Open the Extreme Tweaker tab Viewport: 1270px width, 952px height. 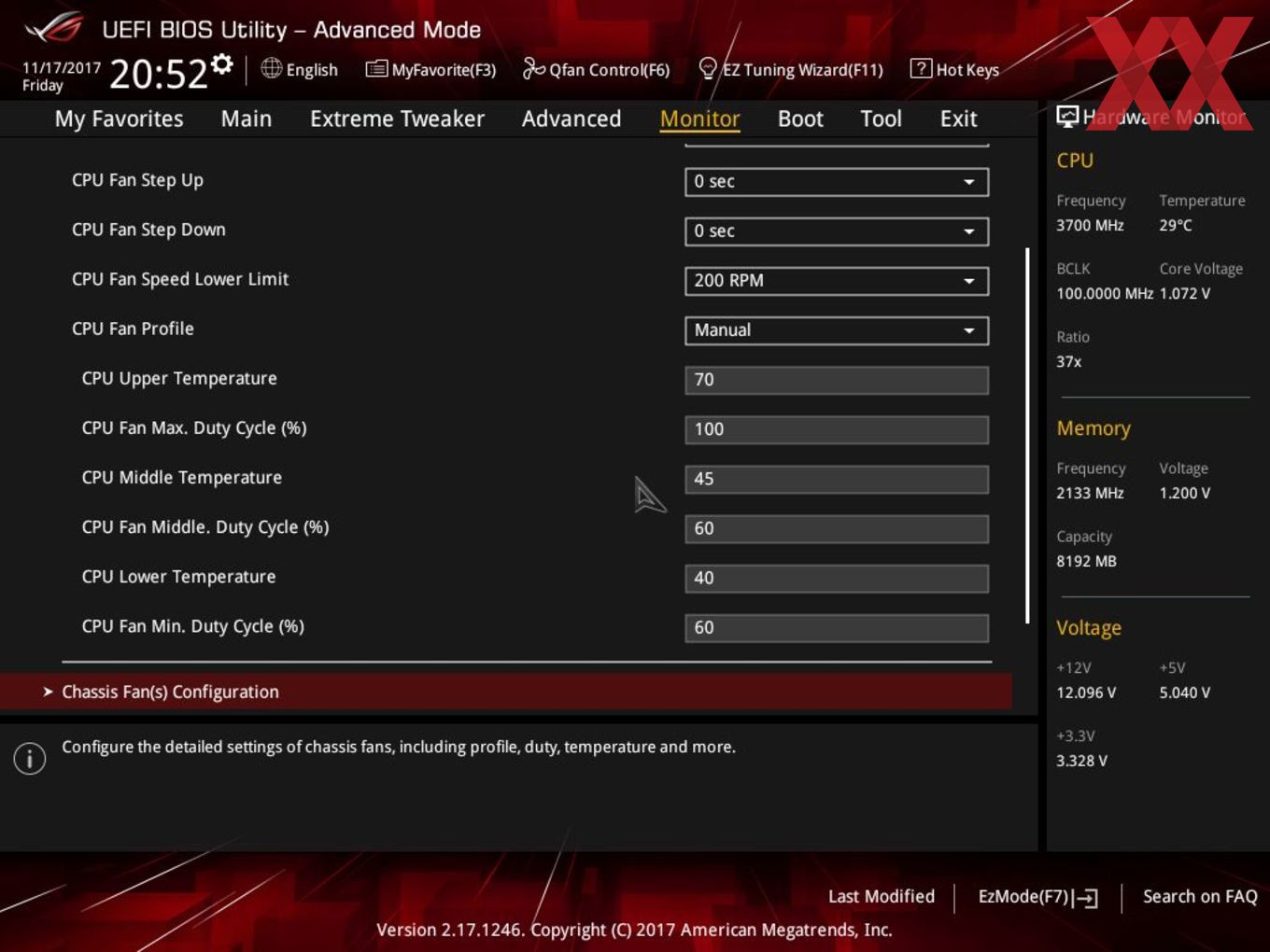pos(397,119)
